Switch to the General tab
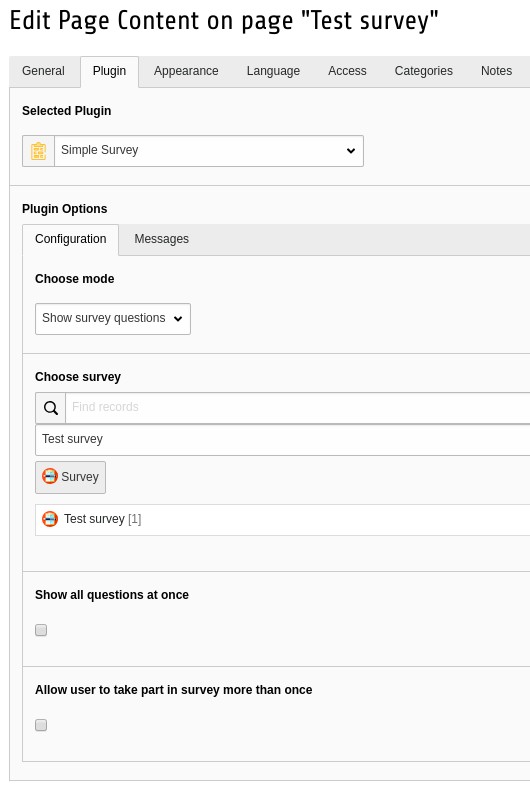This screenshot has height=789, width=530. (43, 71)
